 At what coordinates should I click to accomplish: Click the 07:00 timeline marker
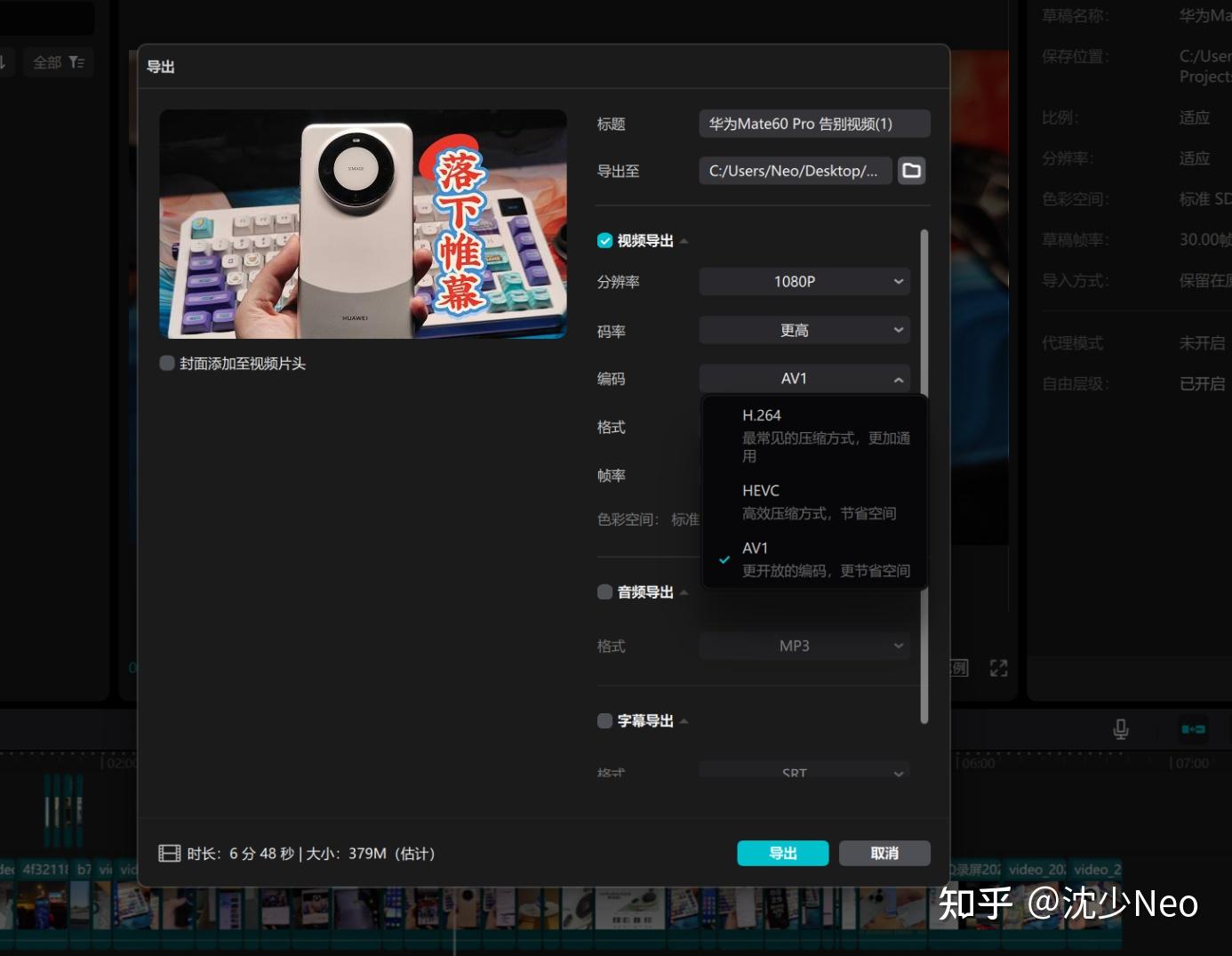coord(1192,763)
